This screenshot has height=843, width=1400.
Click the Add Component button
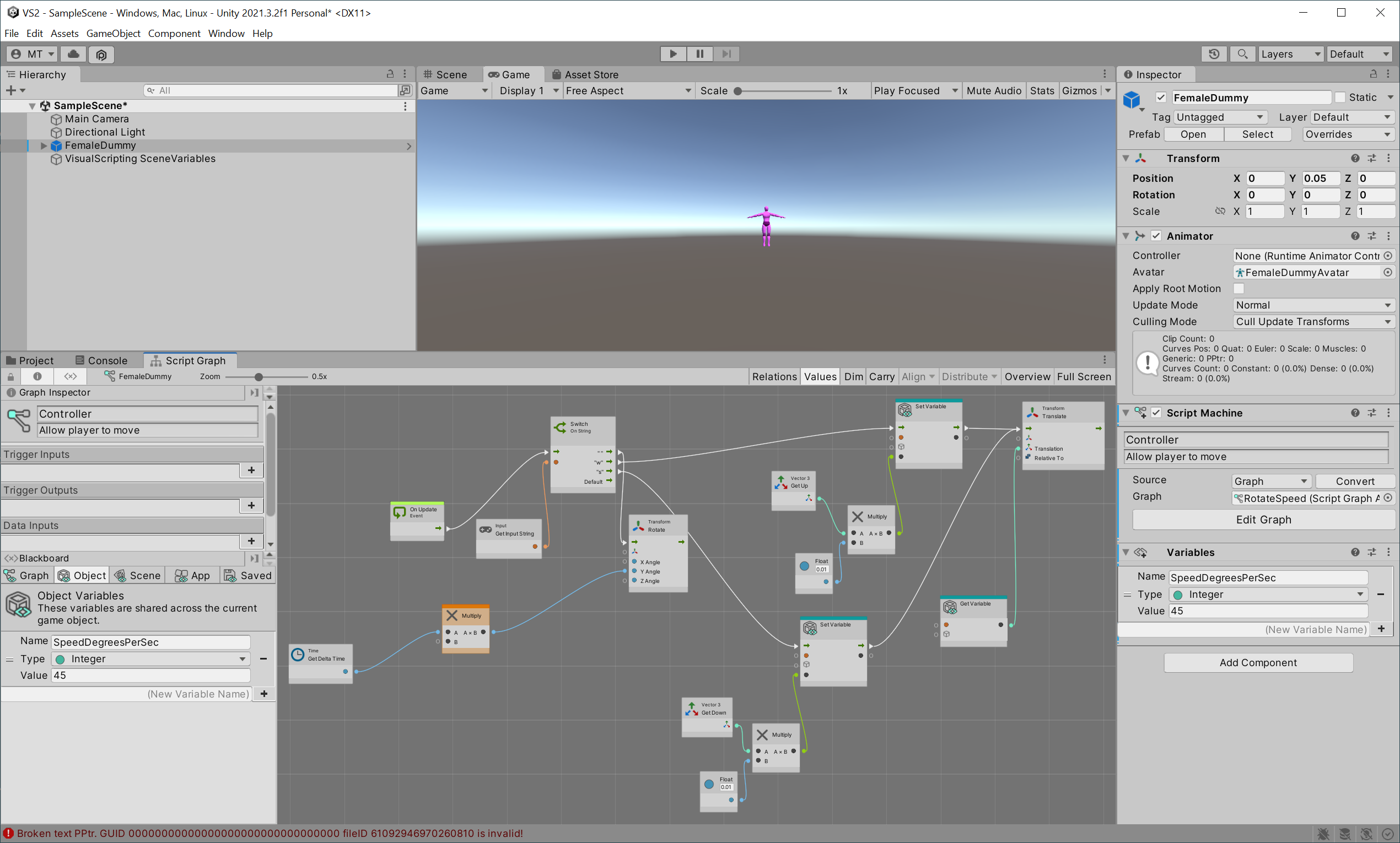coord(1257,662)
